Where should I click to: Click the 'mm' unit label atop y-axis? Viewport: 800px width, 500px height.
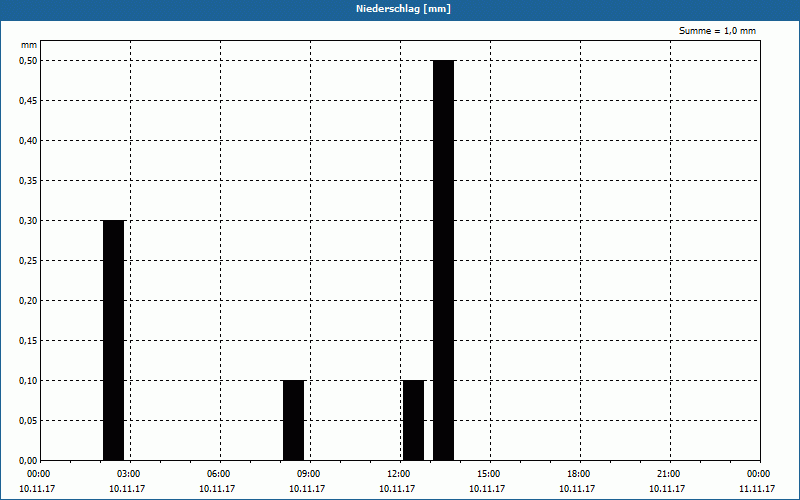(29, 45)
